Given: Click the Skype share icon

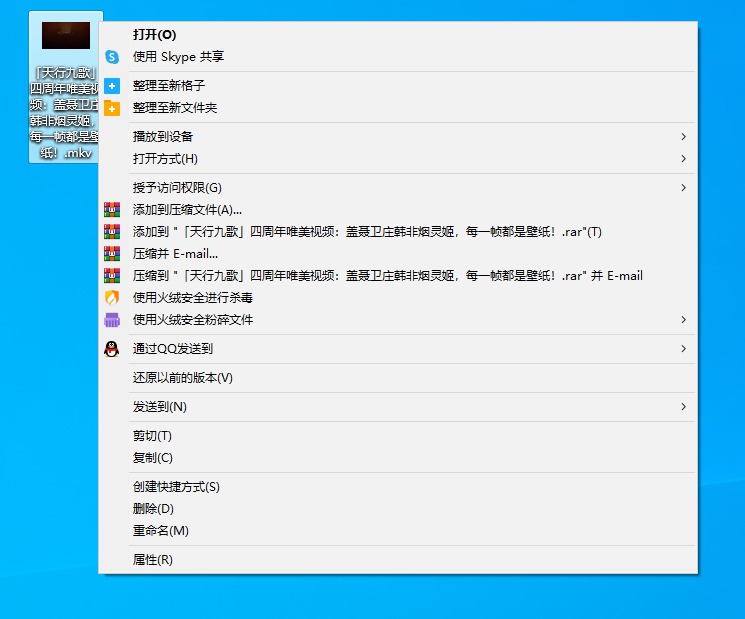Looking at the screenshot, I should point(112,57).
